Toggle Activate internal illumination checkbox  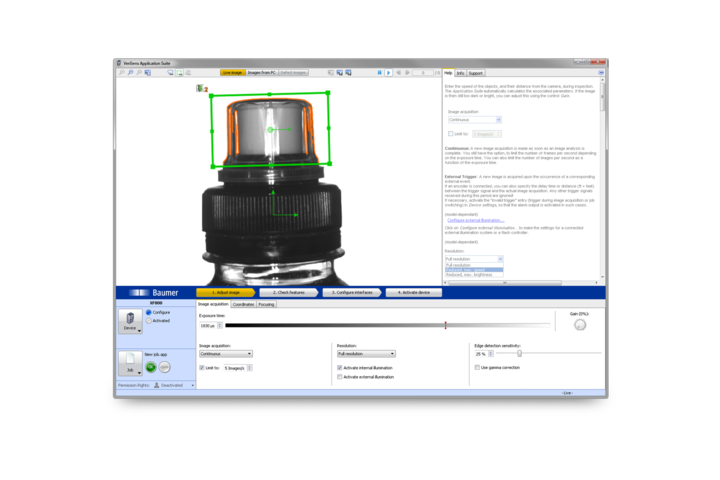339,367
